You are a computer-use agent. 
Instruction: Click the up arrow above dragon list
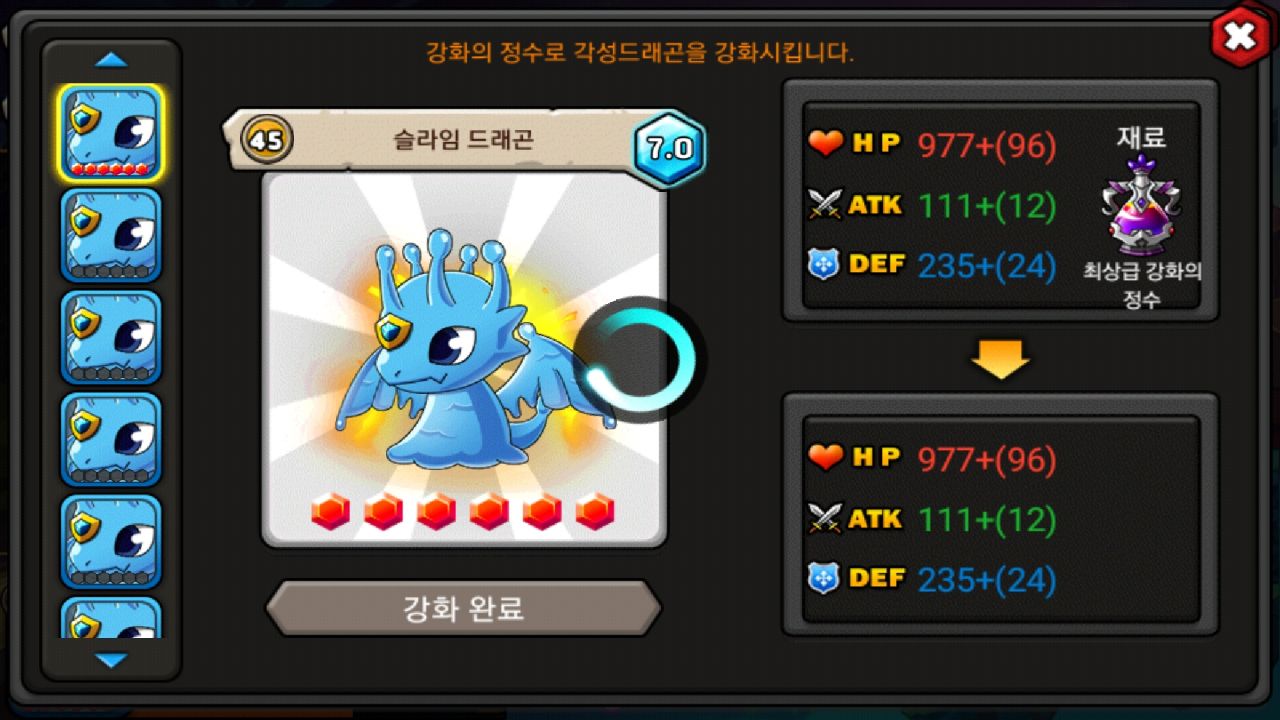111,60
